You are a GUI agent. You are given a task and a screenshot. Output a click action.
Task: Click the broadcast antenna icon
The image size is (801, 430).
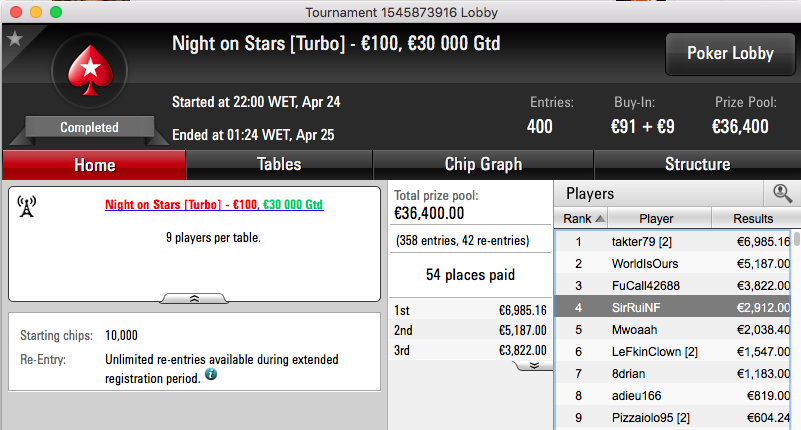click(x=27, y=206)
